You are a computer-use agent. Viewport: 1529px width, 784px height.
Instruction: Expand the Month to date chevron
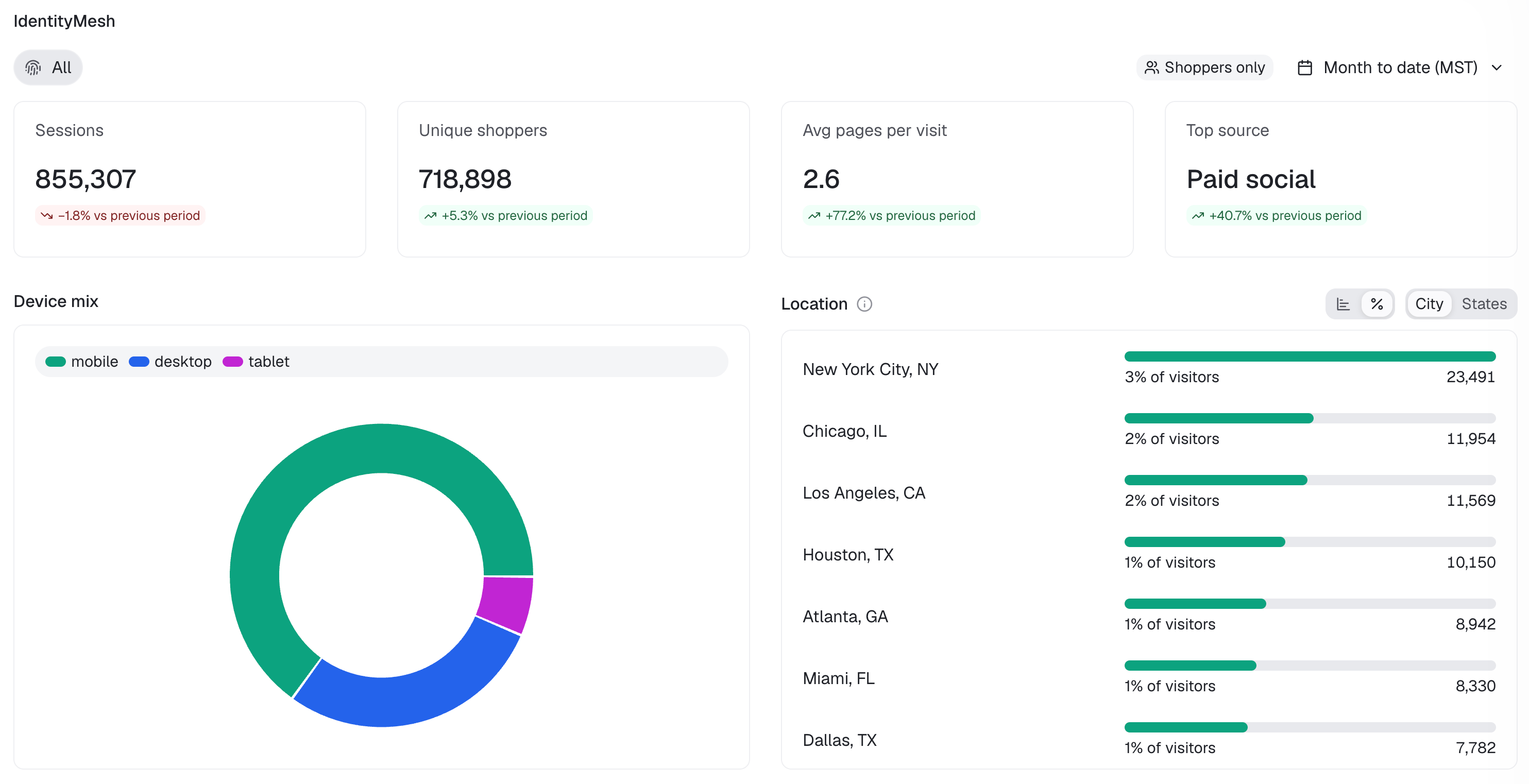point(1497,67)
